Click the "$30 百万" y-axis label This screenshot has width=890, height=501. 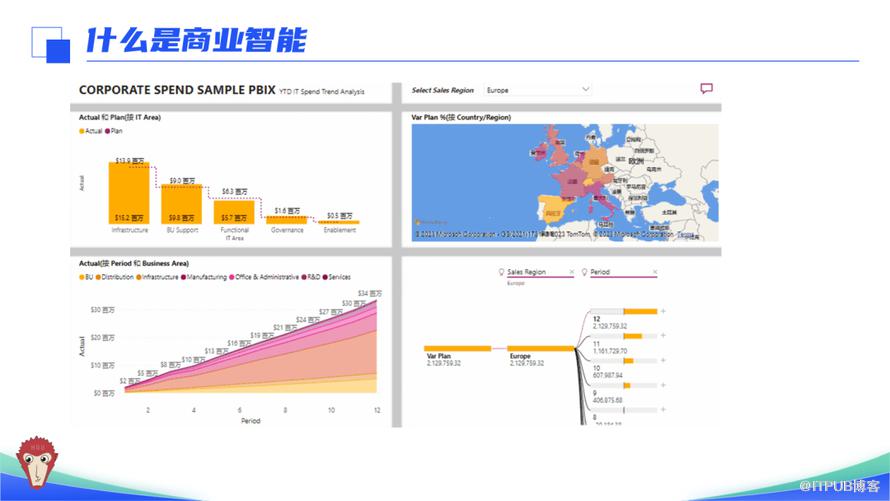[x=102, y=310]
